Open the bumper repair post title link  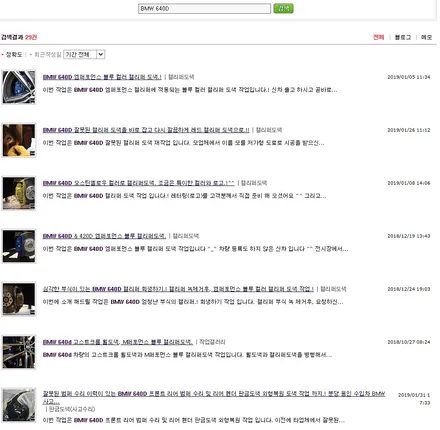click(x=214, y=397)
